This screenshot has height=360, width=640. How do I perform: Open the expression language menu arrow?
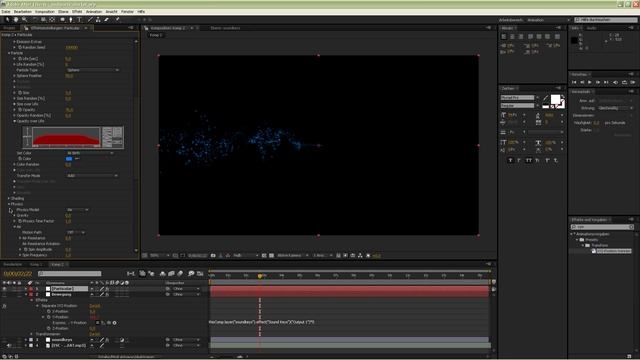[114, 323]
